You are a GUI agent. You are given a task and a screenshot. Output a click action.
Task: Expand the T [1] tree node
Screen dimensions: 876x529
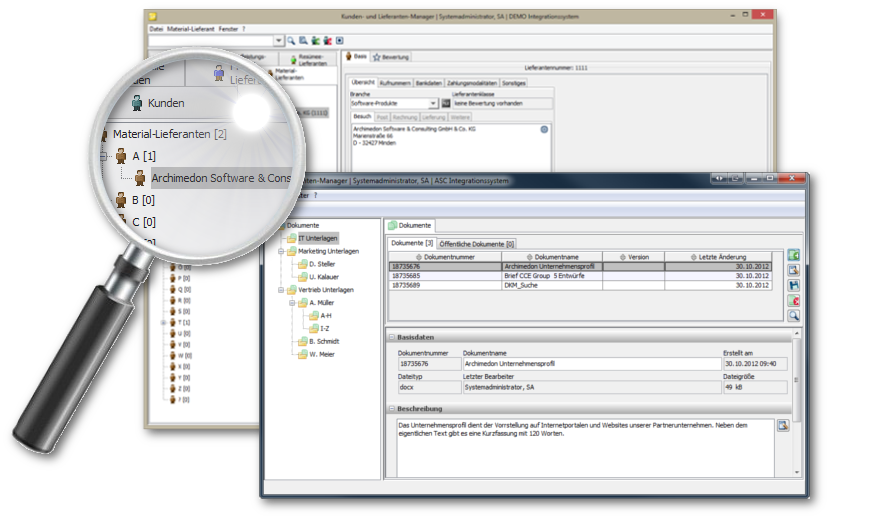[x=163, y=323]
